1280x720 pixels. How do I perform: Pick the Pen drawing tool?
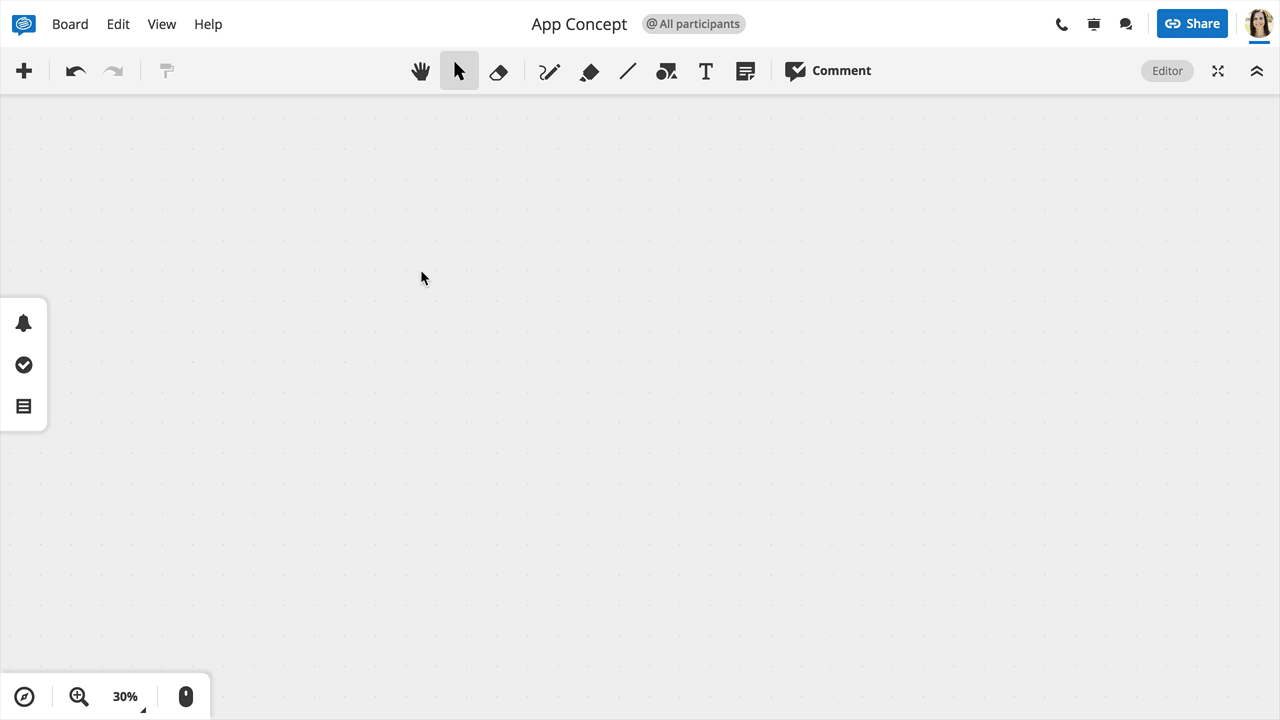[548, 71]
